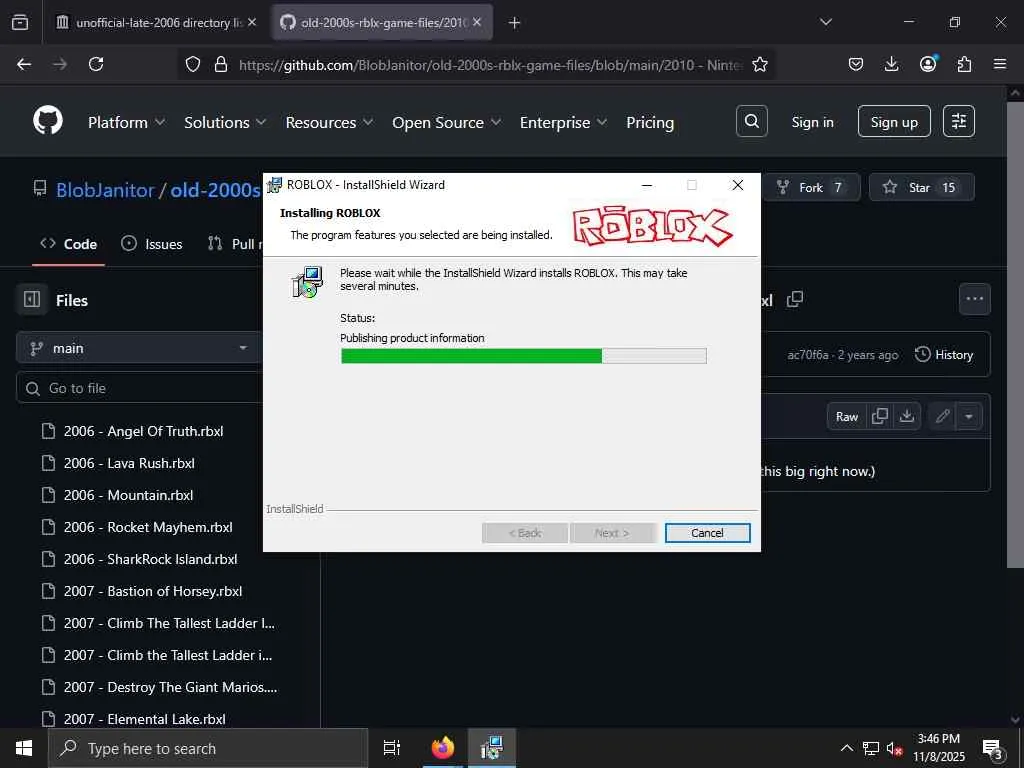Expand the Enterprise navigation dropdown
The image size is (1024, 768).
[563, 122]
